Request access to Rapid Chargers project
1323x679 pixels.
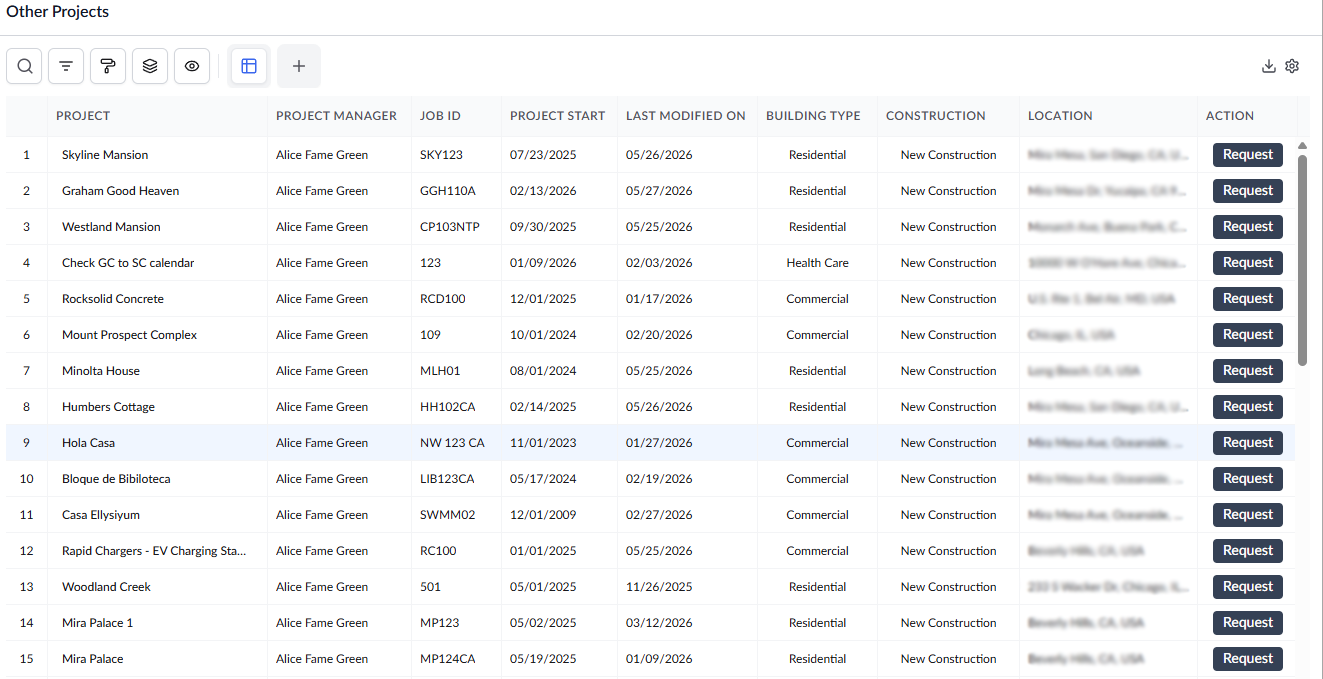coord(1248,551)
